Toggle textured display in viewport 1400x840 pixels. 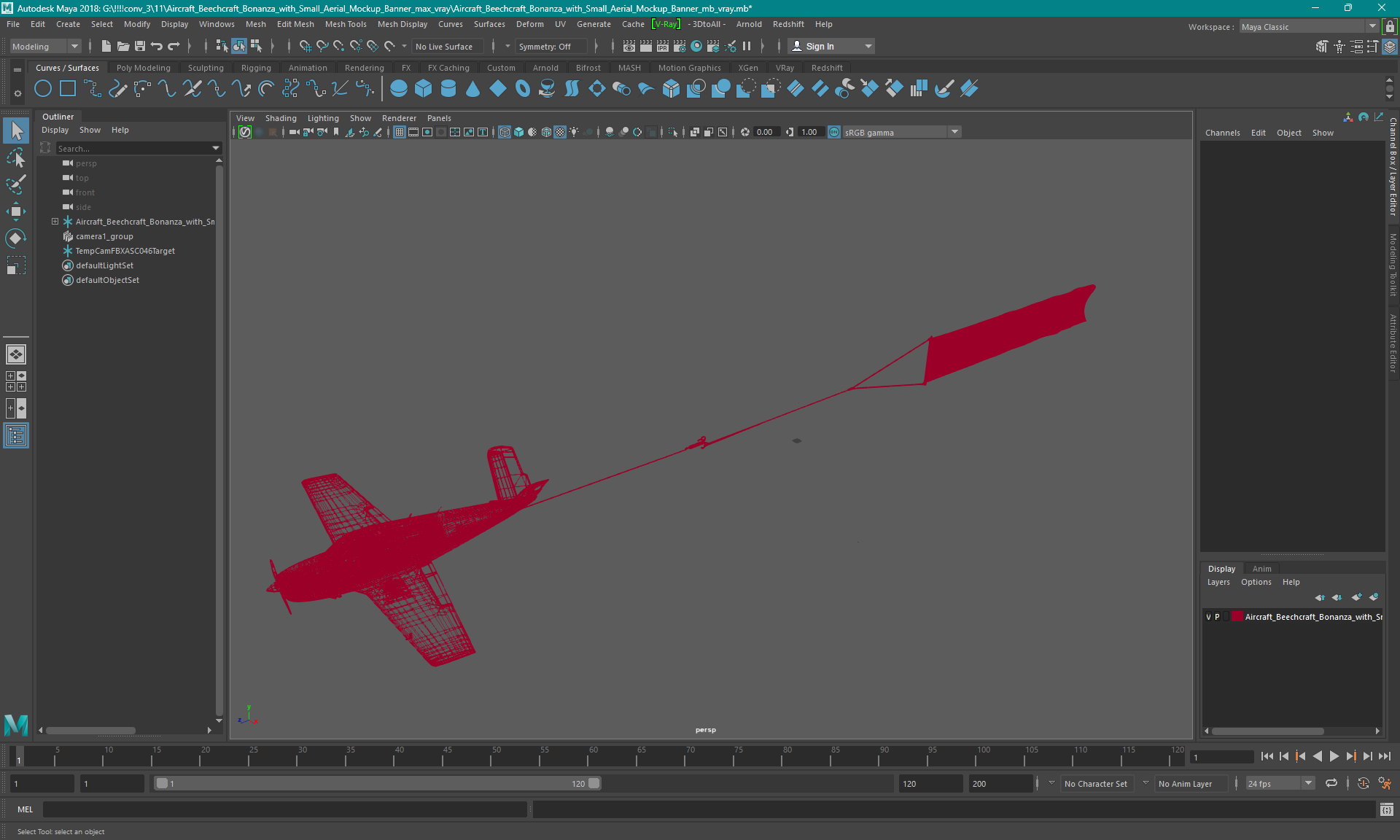(x=560, y=132)
